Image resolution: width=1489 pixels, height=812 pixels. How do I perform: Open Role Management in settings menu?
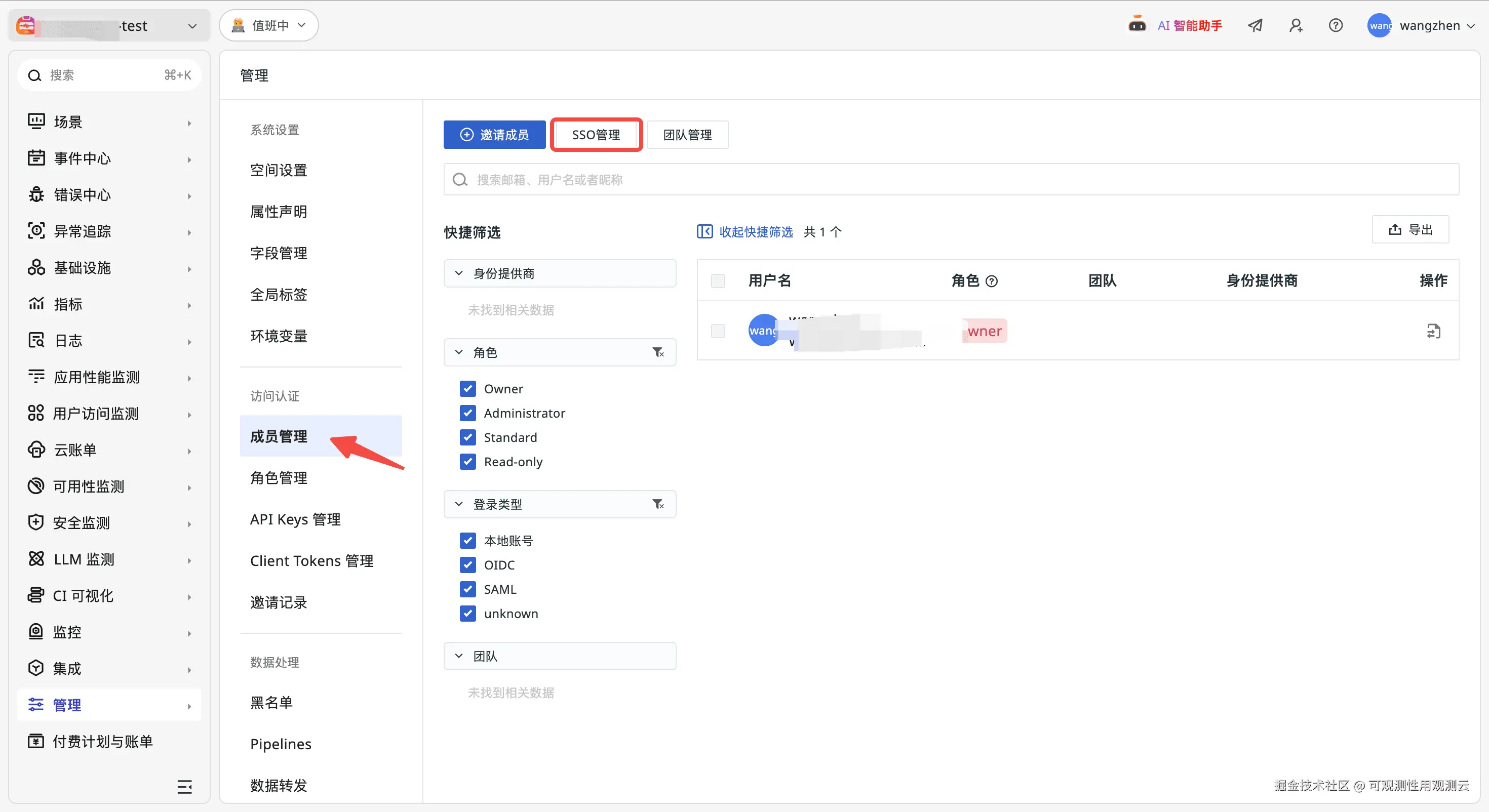(279, 478)
